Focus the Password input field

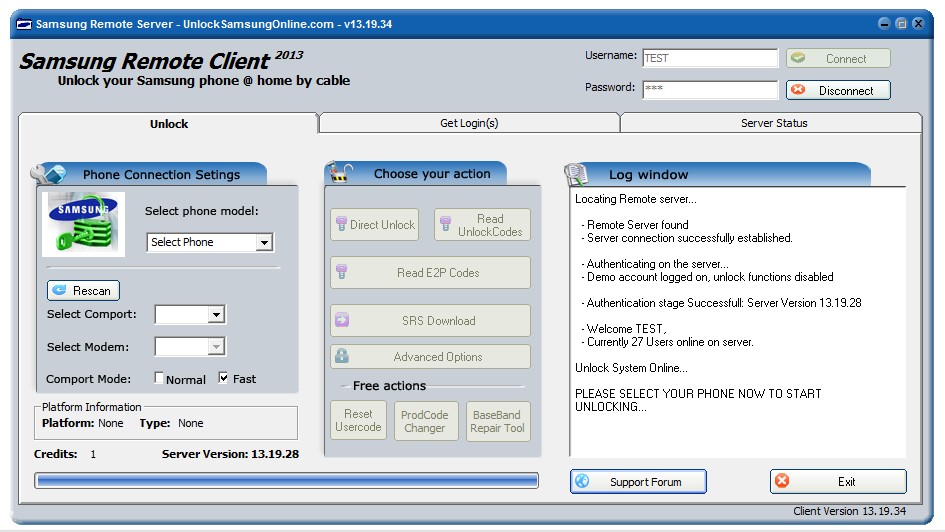[x=711, y=89]
